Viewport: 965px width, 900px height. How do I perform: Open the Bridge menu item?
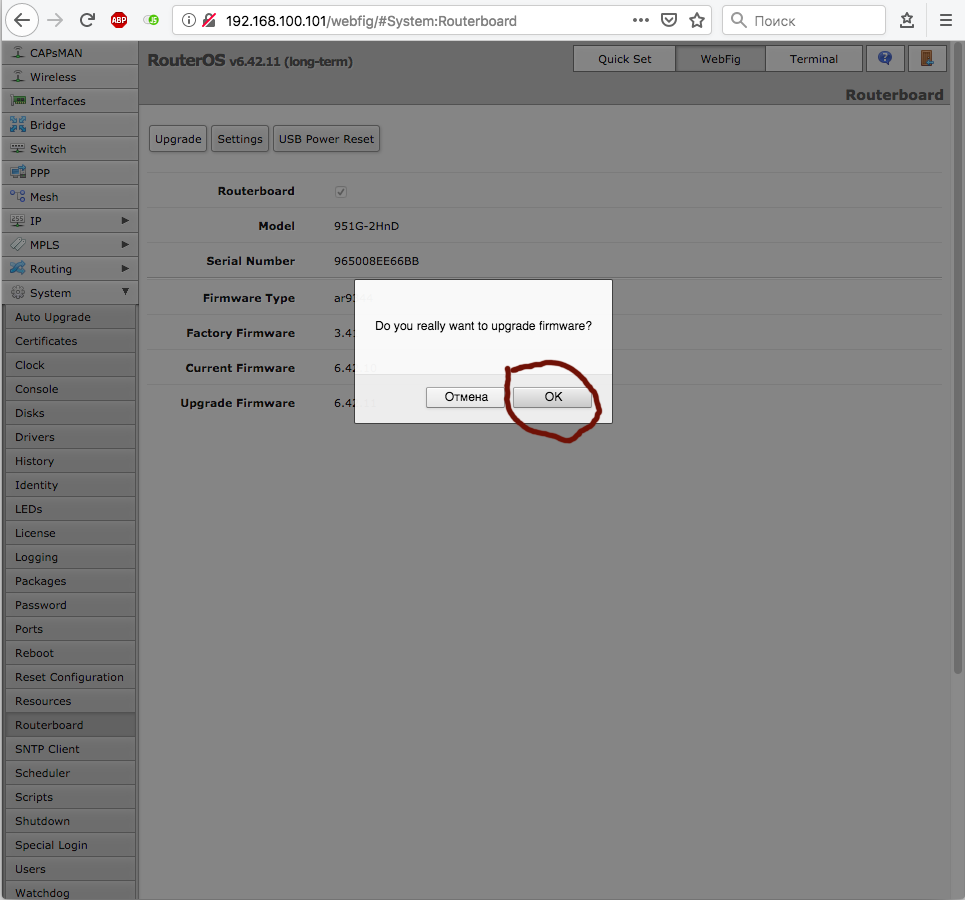70,125
